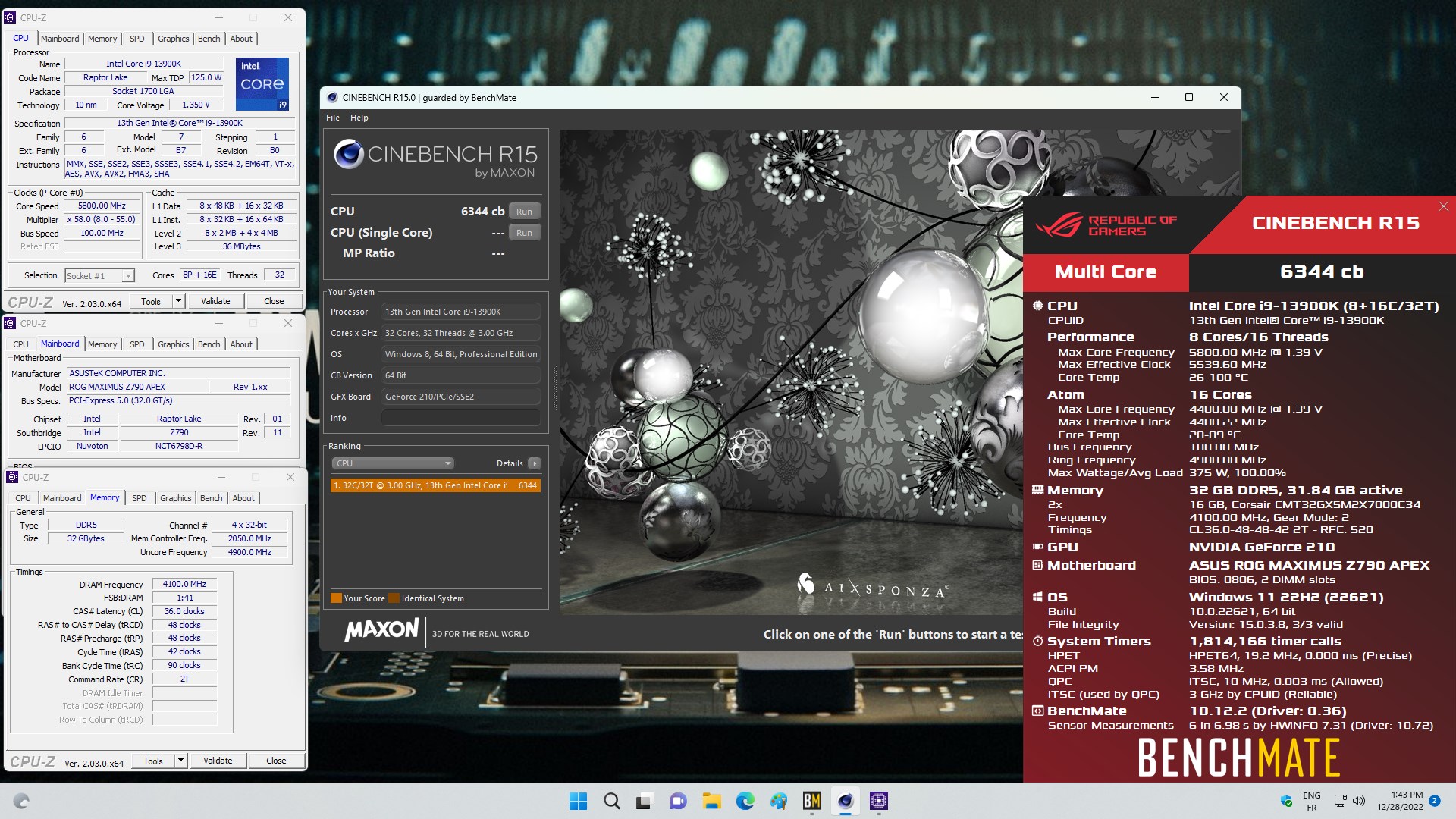Open Windows Security tray icon

tap(1286, 801)
